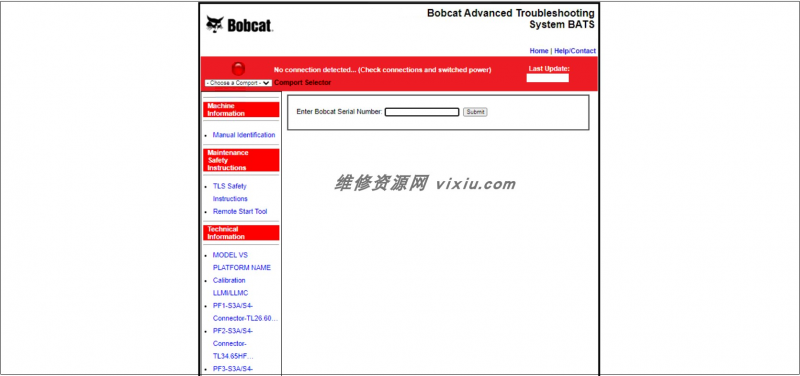Image resolution: width=800 pixels, height=376 pixels.
Task: Open MODEL VS PLATFORM NAME
Action: 242,261
